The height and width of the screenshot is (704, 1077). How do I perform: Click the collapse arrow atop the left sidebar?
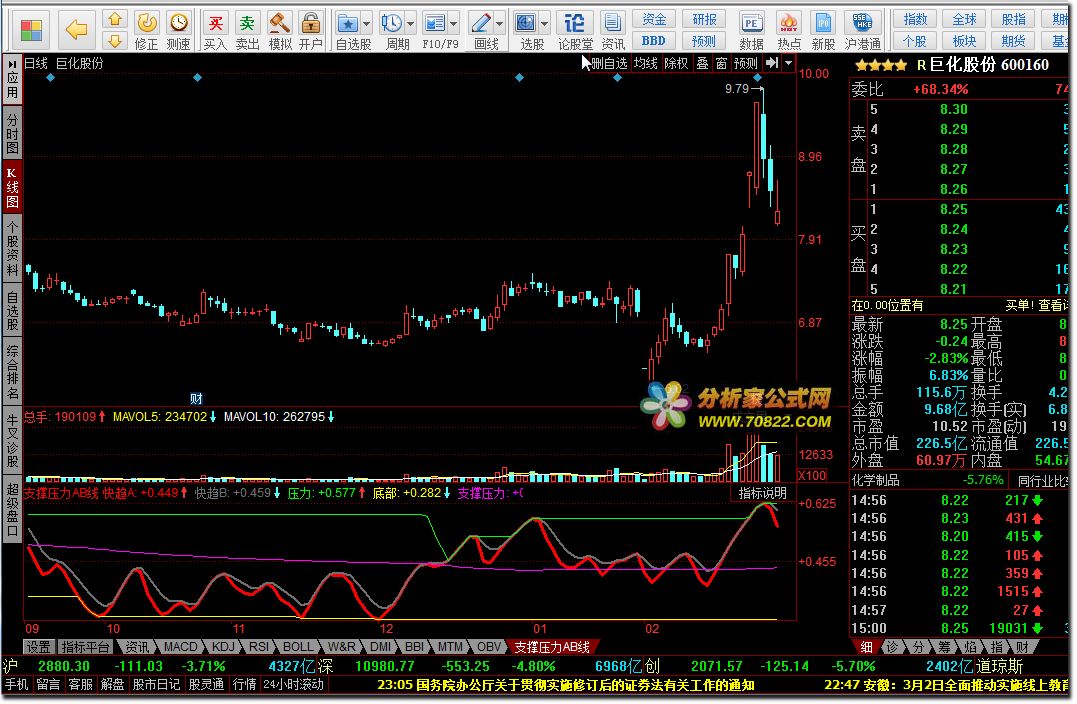tap(12, 63)
